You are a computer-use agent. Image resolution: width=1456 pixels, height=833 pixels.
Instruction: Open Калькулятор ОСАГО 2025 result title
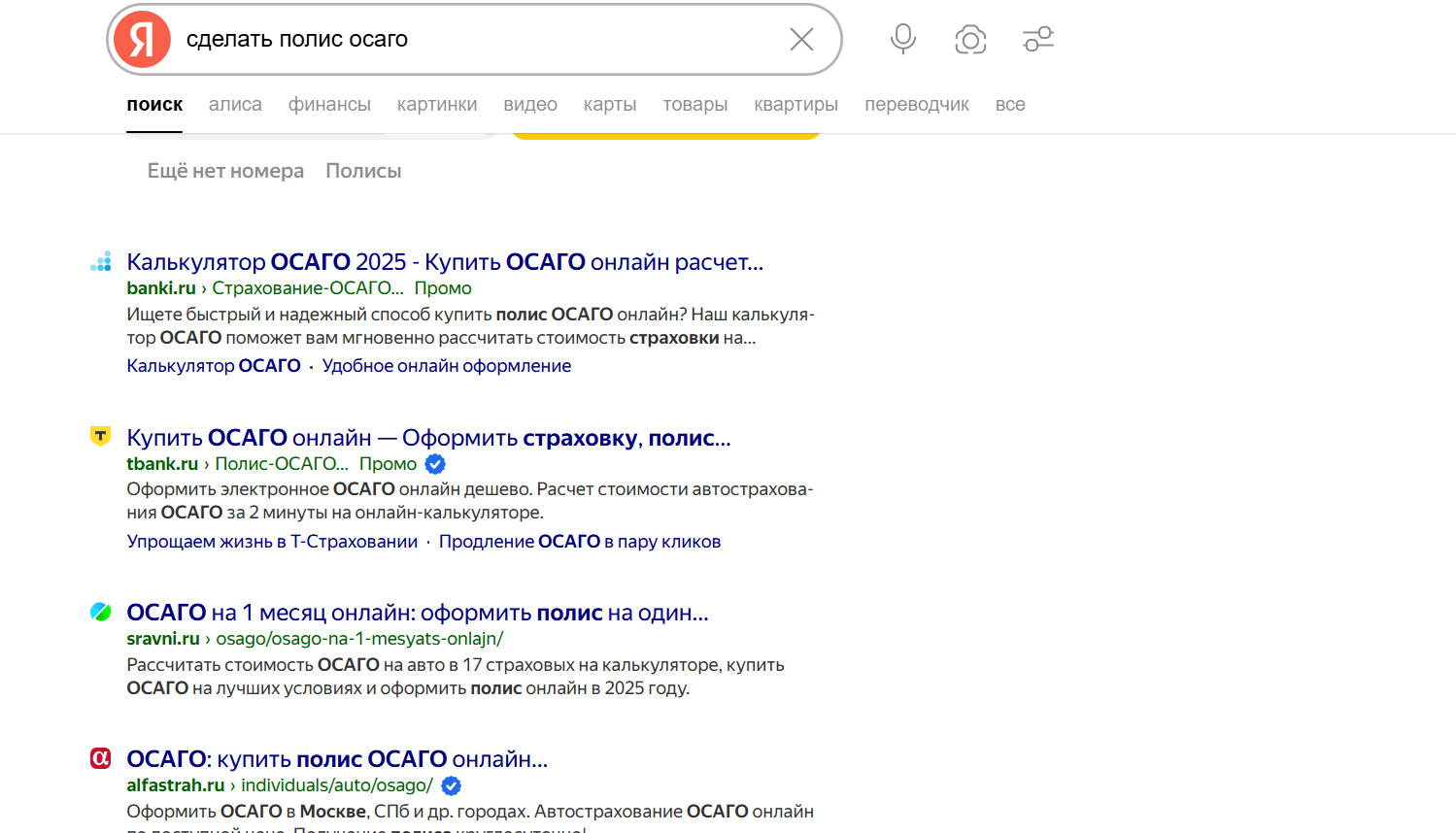pos(445,262)
